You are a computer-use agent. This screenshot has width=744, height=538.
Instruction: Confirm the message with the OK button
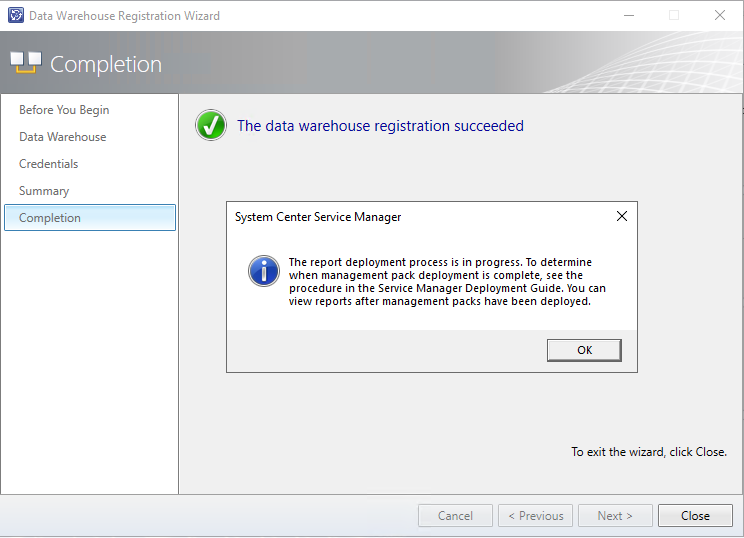(584, 350)
